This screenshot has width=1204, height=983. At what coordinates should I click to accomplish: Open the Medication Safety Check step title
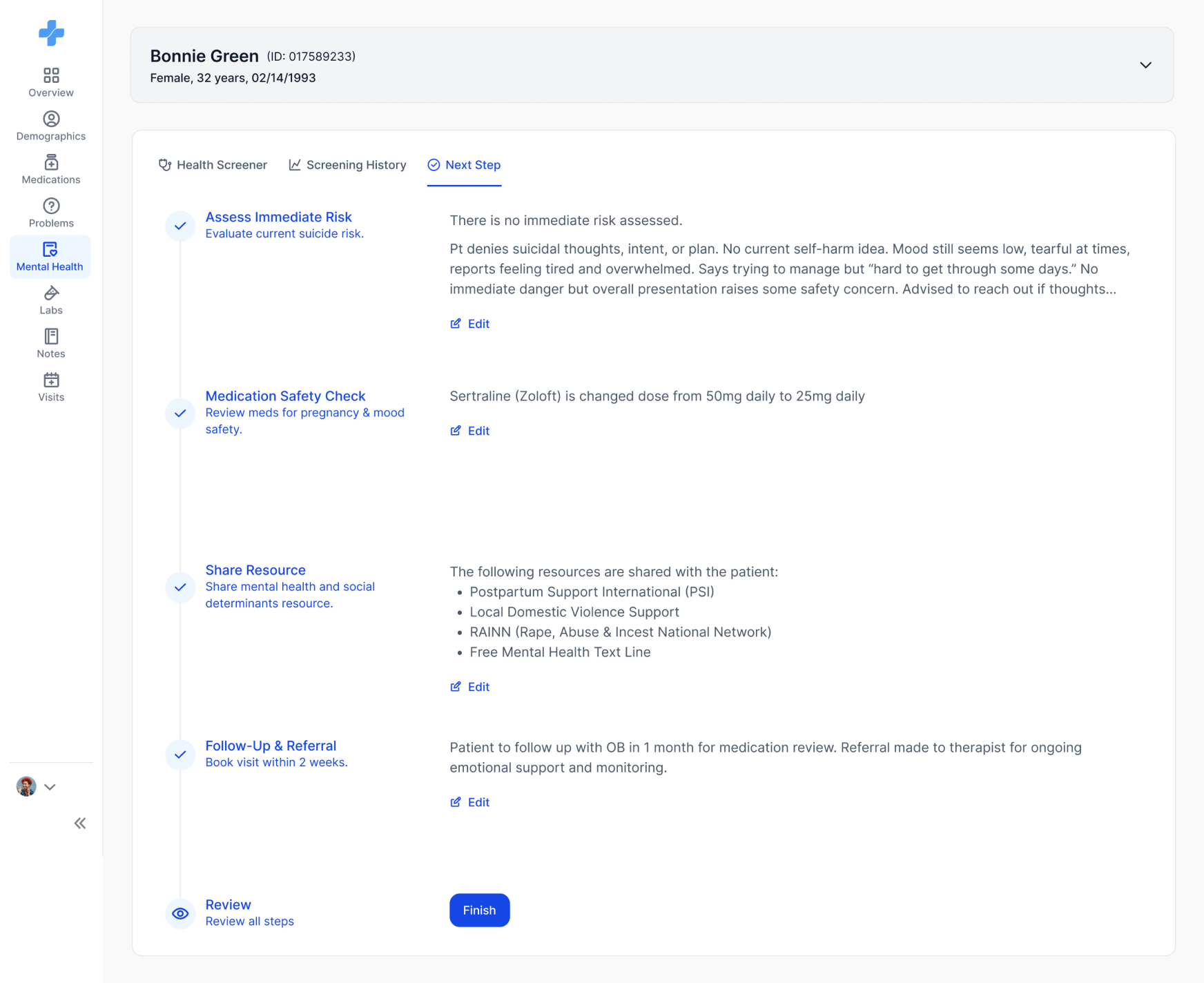pyautogui.click(x=285, y=396)
